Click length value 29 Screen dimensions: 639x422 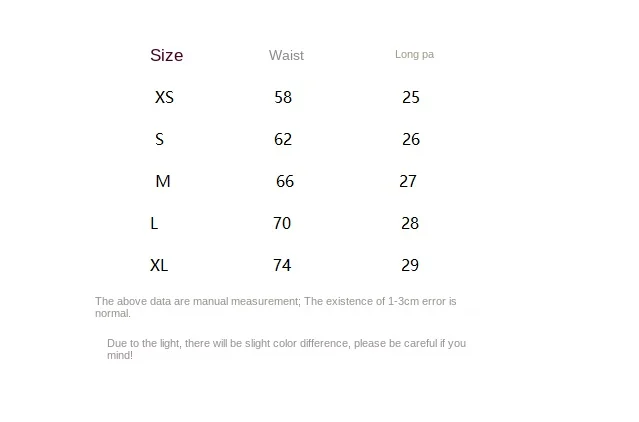tap(410, 265)
